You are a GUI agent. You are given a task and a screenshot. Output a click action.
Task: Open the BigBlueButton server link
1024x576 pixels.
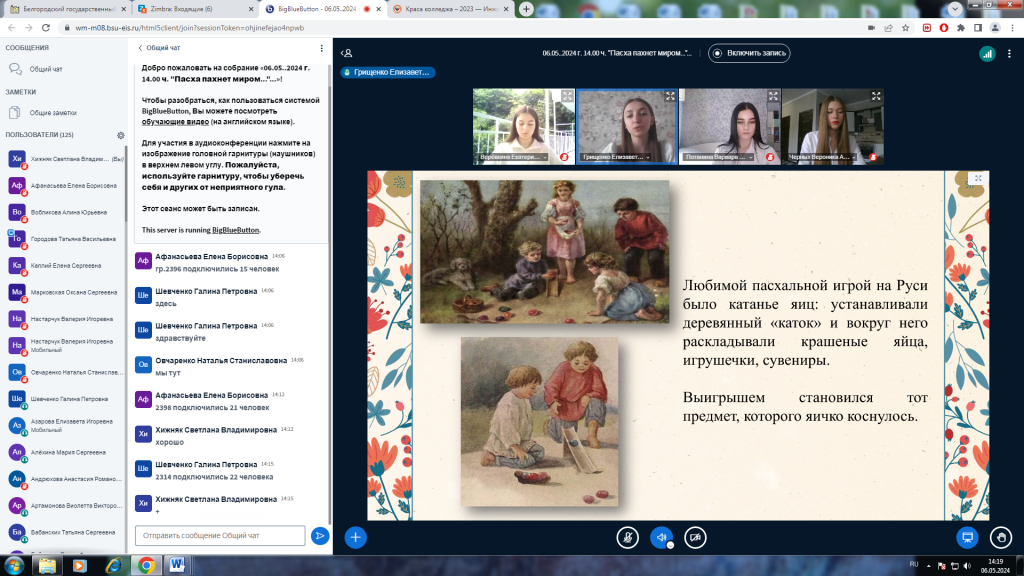(x=235, y=230)
